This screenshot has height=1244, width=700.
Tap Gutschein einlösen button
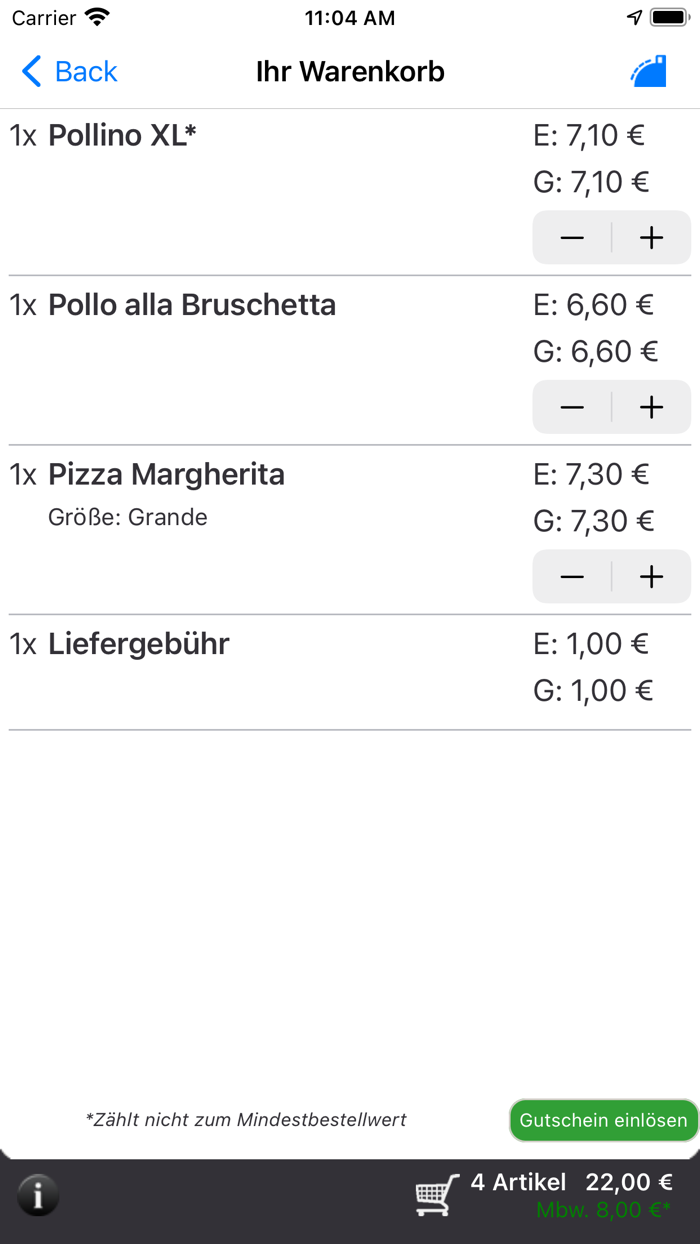603,1120
